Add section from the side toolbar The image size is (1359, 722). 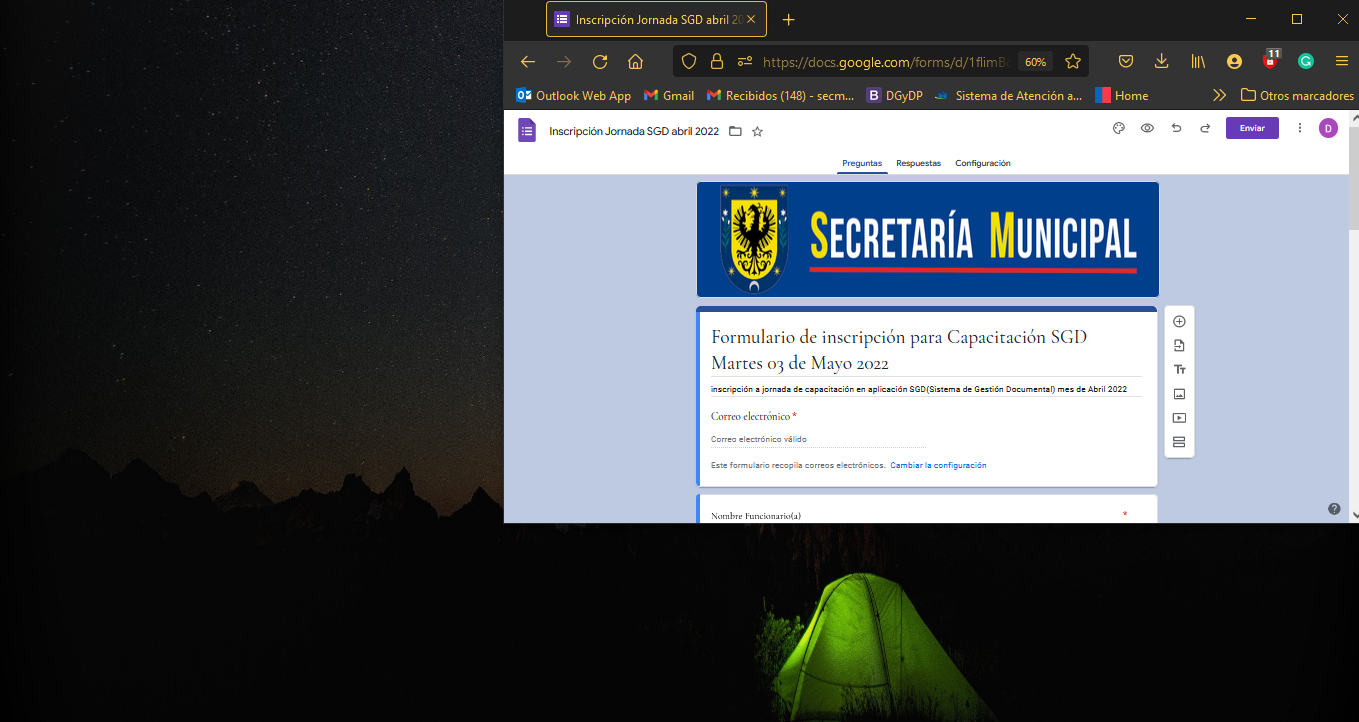[1179, 442]
